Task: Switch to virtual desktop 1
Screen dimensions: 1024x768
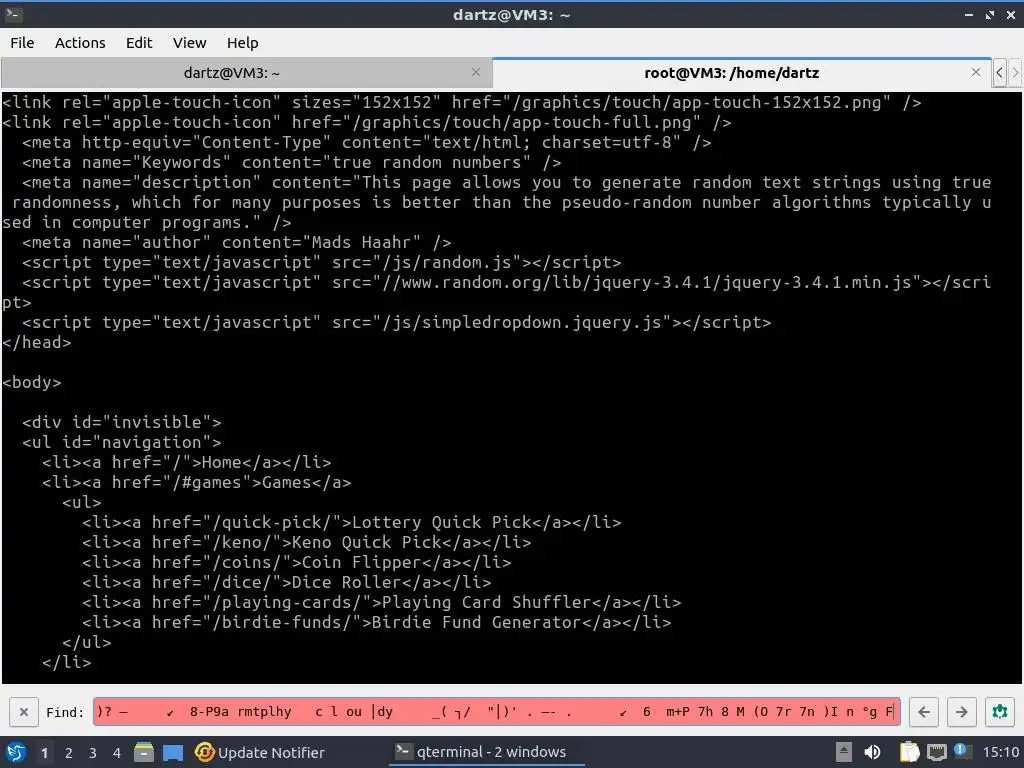Action: pyautogui.click(x=44, y=753)
